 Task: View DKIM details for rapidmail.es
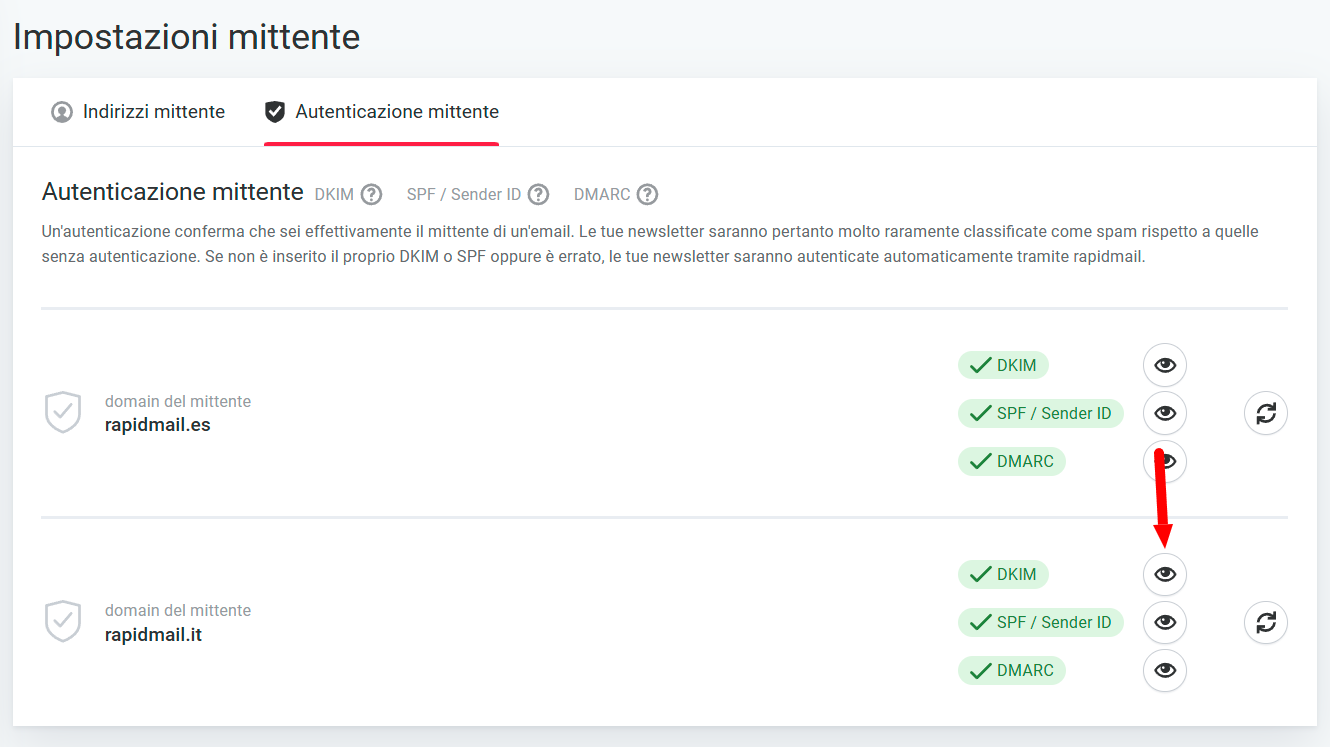coord(1164,365)
